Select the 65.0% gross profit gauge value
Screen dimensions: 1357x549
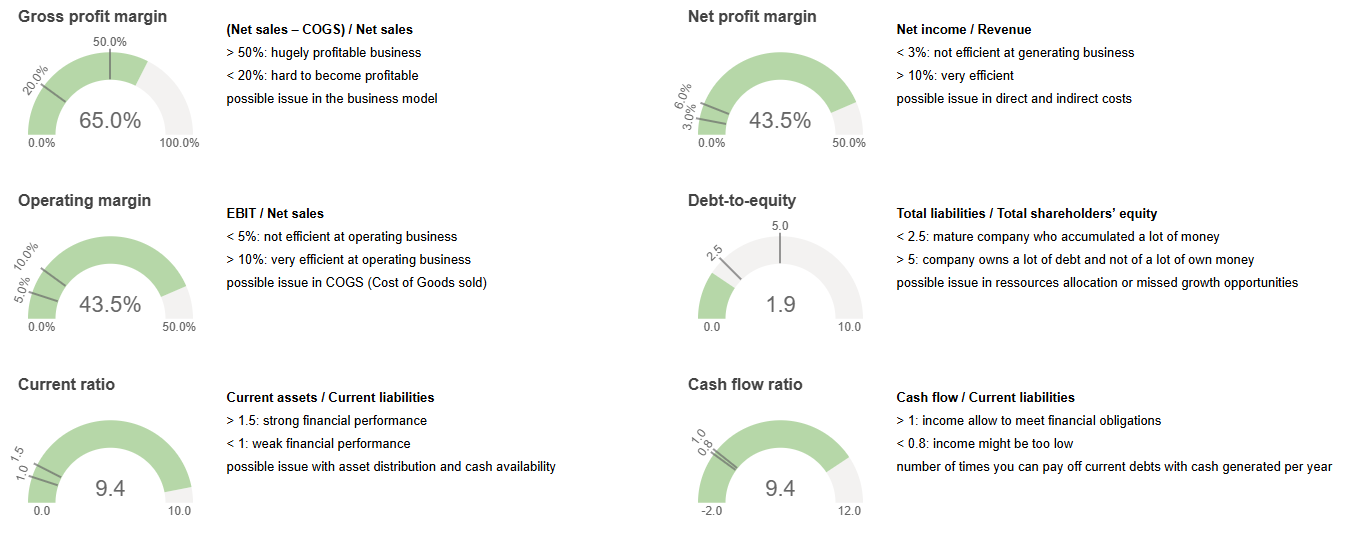110,121
